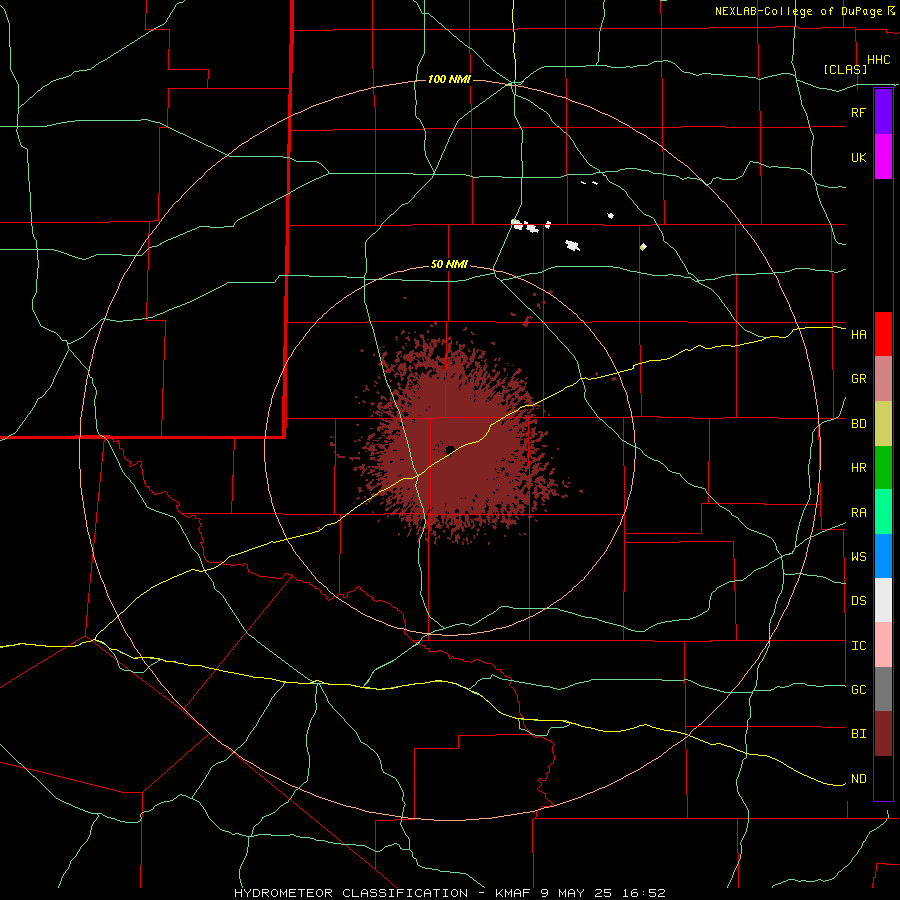Image resolution: width=900 pixels, height=900 pixels.
Task: Click the BD legend label
Action: (858, 424)
